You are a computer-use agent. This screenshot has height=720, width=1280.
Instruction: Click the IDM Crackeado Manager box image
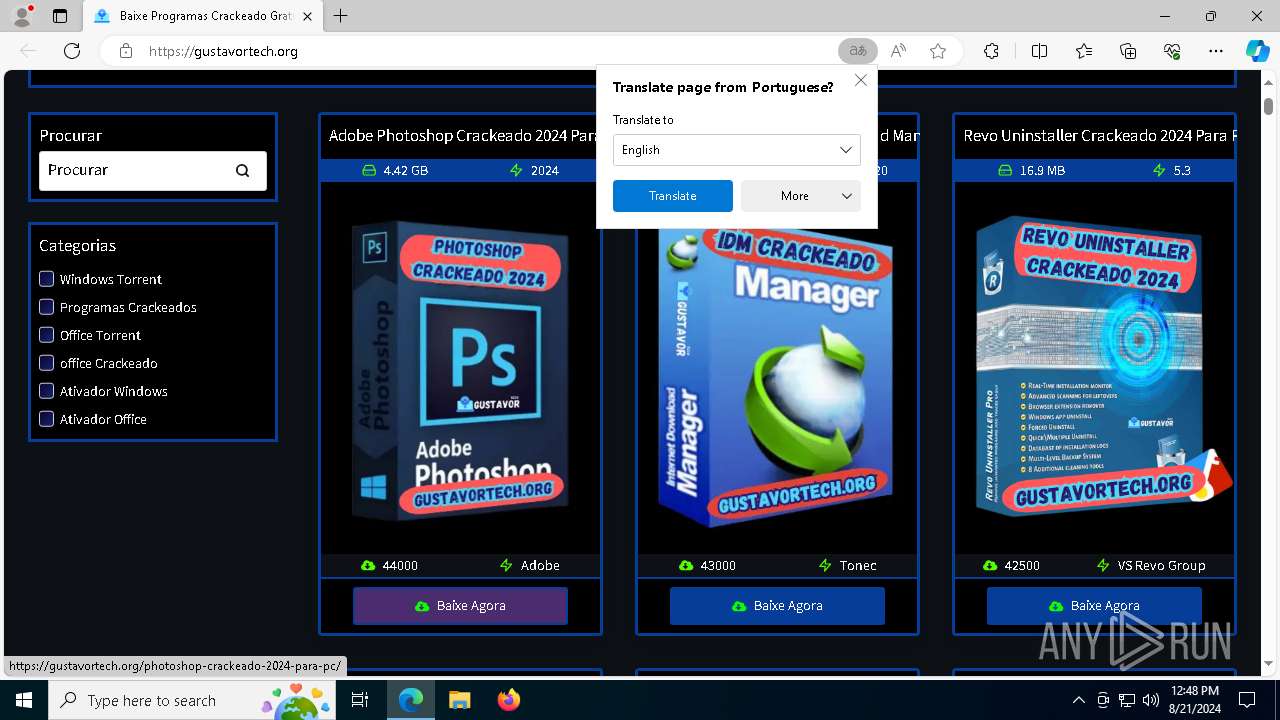[x=777, y=375]
